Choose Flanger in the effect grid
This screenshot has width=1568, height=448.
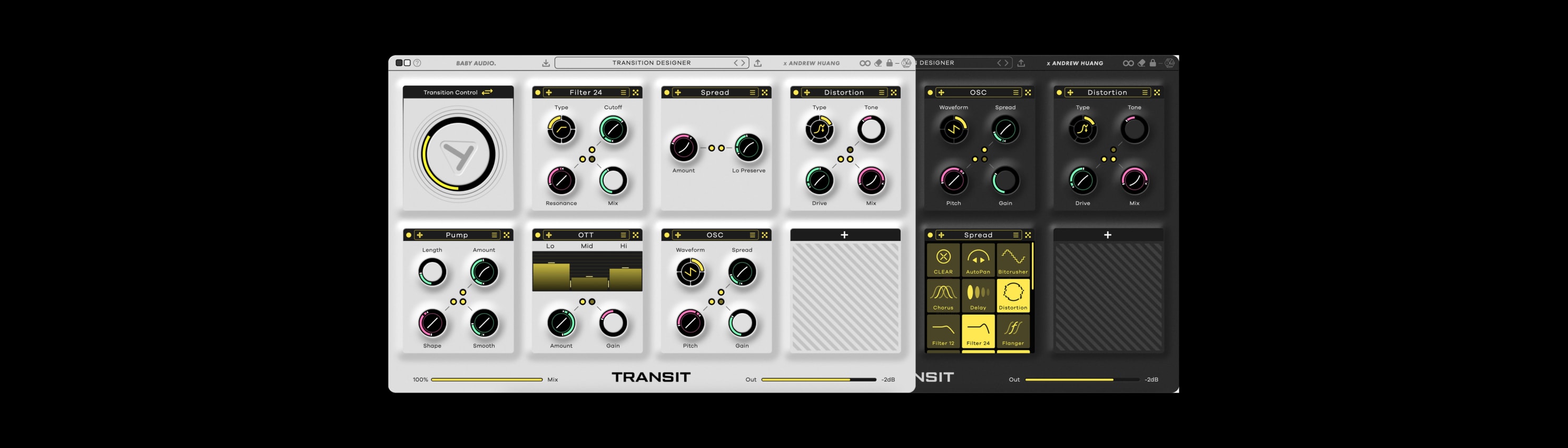1013,331
